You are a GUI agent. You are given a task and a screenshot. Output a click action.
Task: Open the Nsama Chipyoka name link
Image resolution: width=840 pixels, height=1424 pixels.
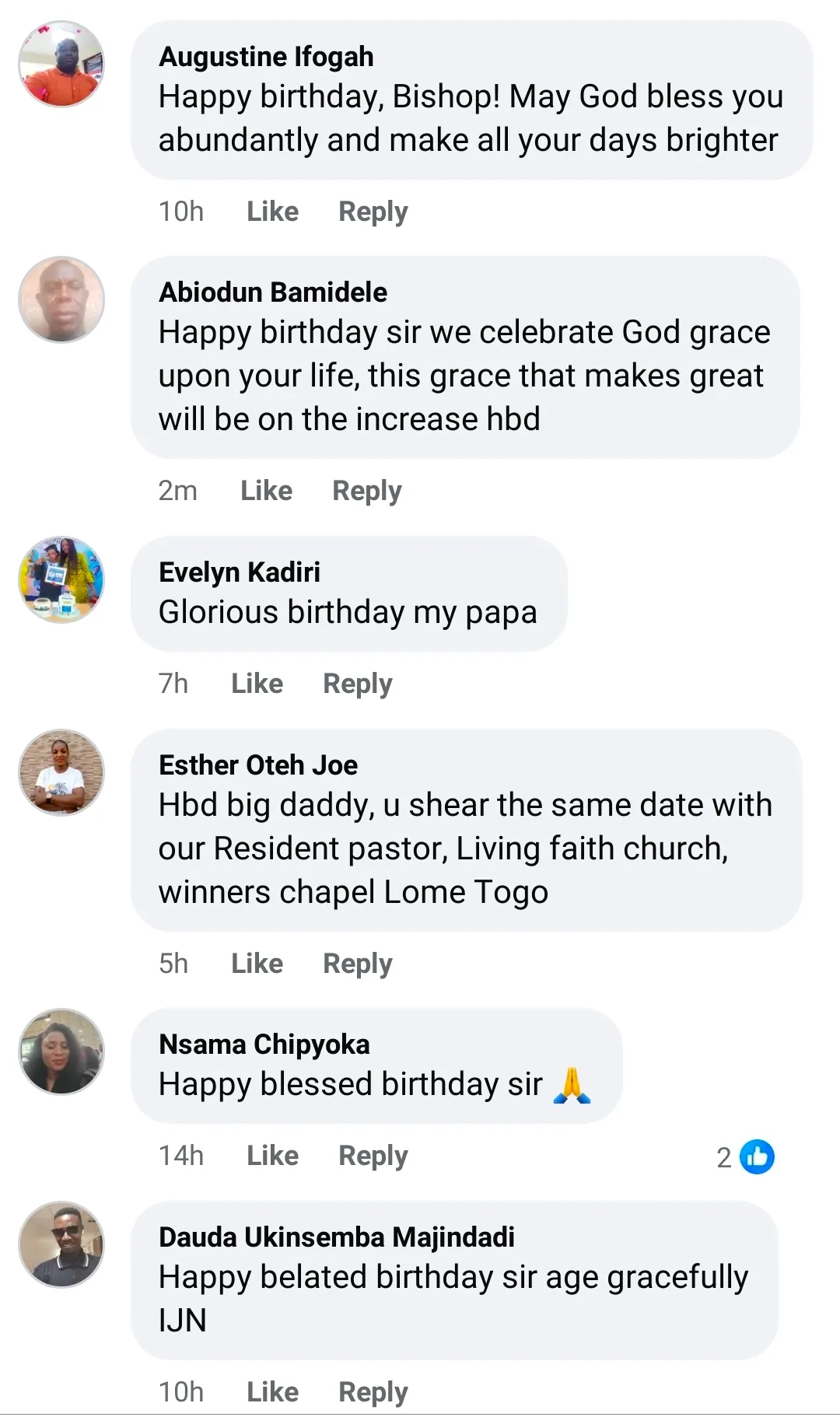point(264,1044)
